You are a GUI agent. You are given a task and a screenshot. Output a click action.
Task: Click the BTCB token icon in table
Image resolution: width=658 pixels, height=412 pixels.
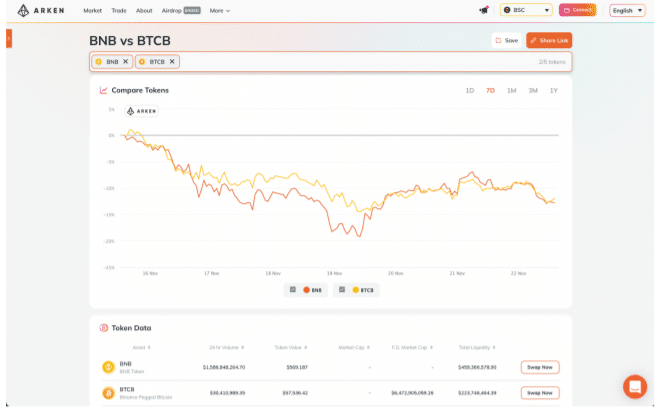tap(109, 393)
